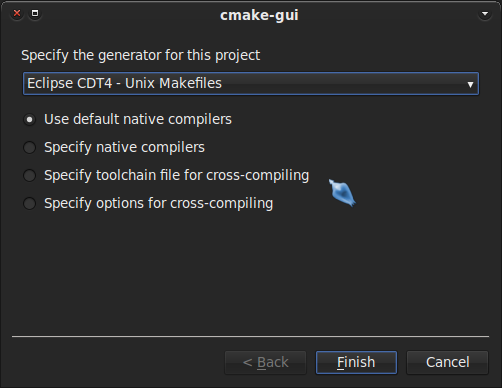This screenshot has width=502, height=388.
Task: Pick Specify options for cross-compiling radio circle
Action: pos(29,203)
